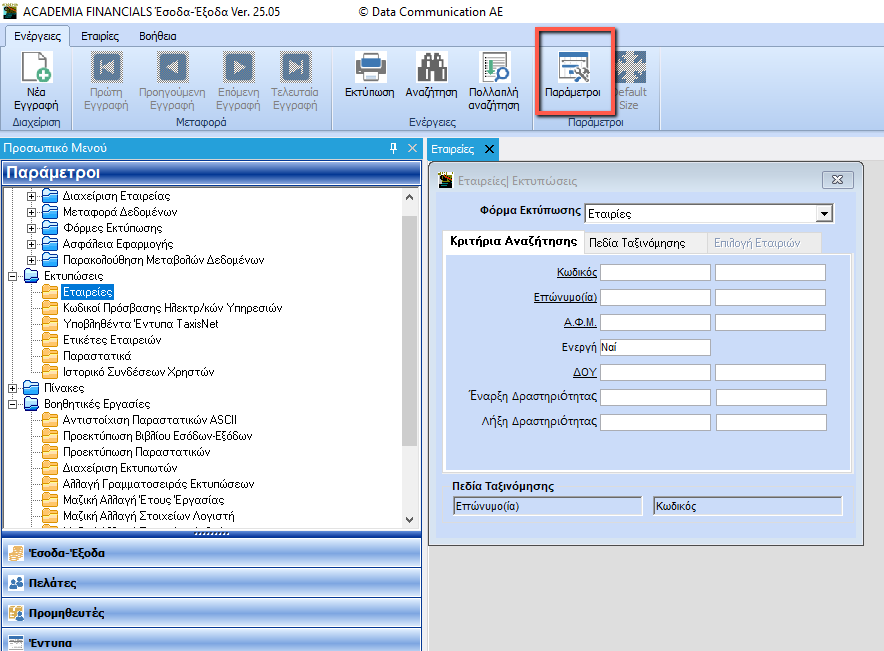Collapse the Βοηθητικές Εργασίες tree node

coord(12,404)
